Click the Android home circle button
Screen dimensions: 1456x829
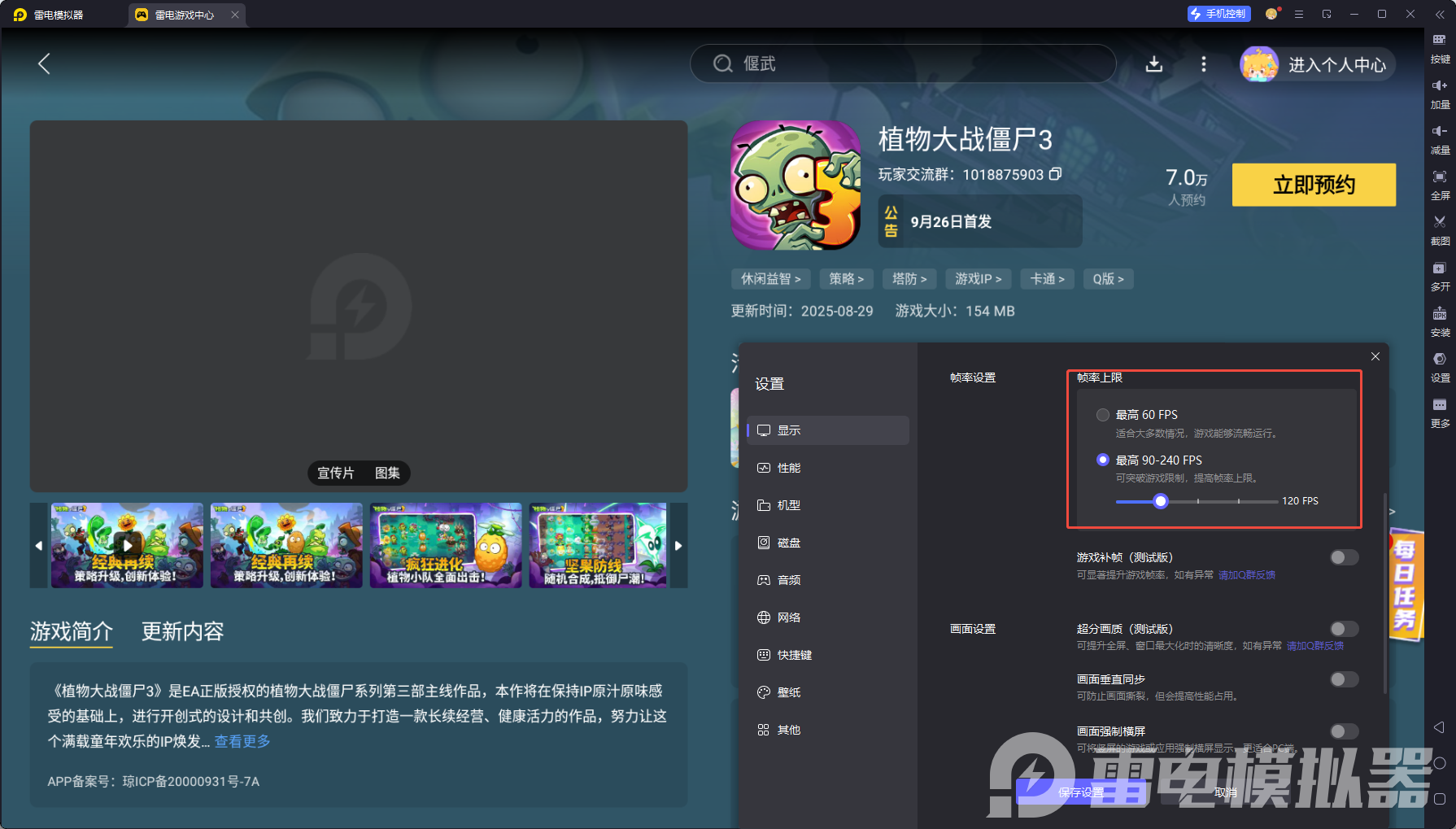point(1439,763)
